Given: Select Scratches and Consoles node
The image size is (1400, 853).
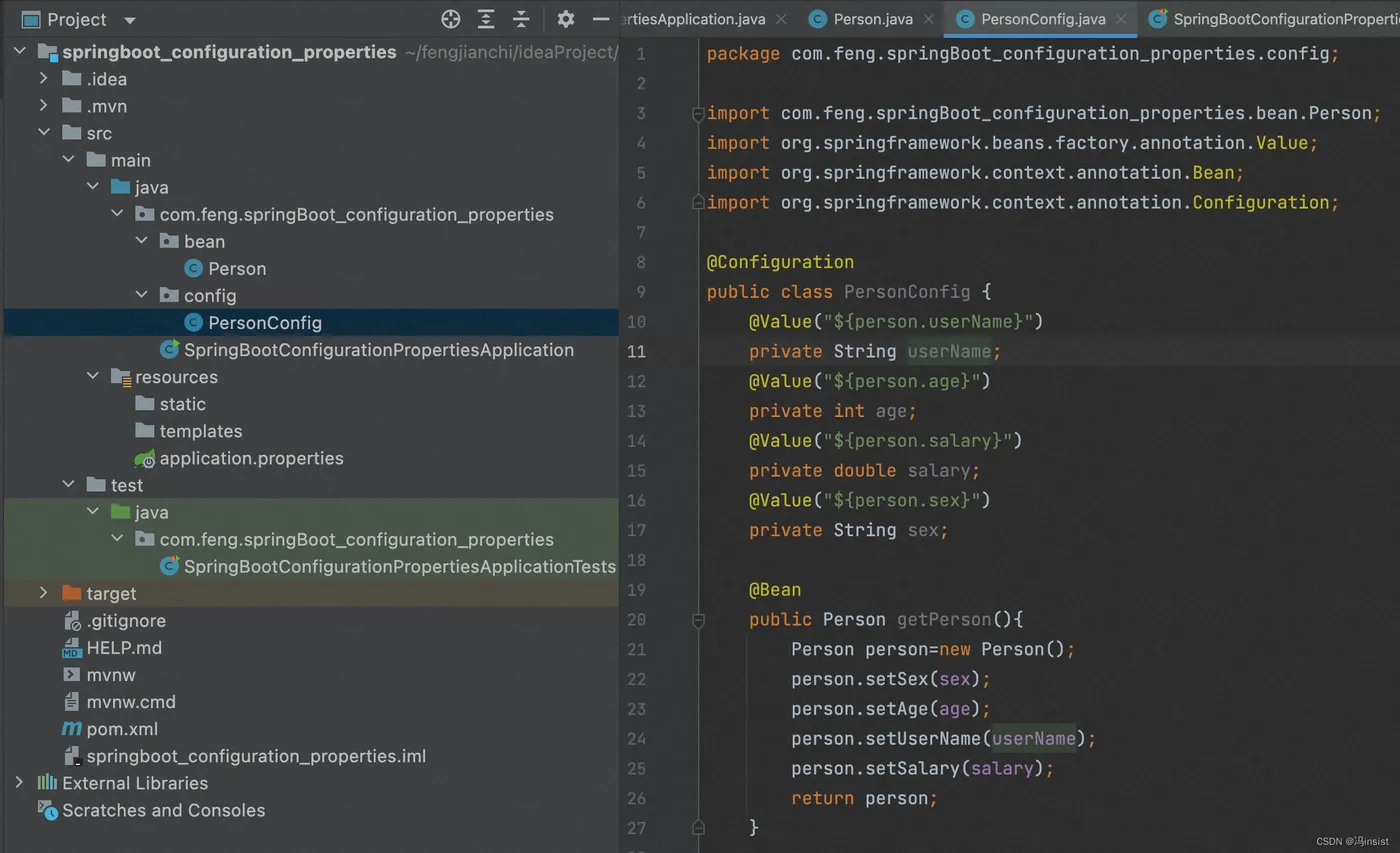Looking at the screenshot, I should [x=163, y=810].
